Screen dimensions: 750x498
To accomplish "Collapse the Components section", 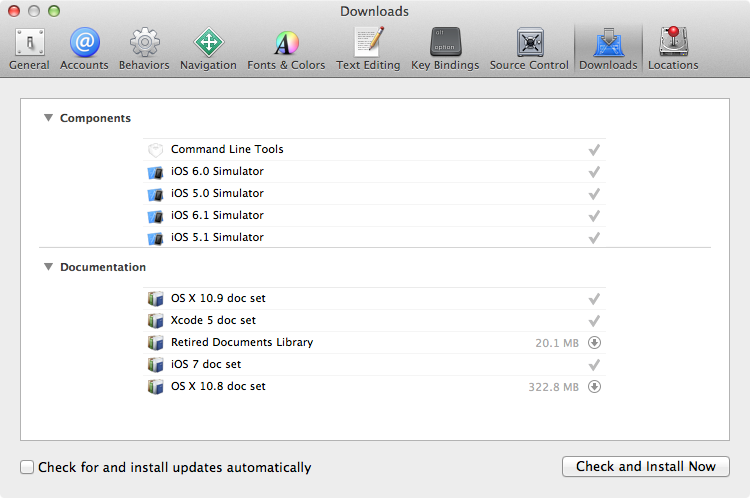I will (48, 118).
